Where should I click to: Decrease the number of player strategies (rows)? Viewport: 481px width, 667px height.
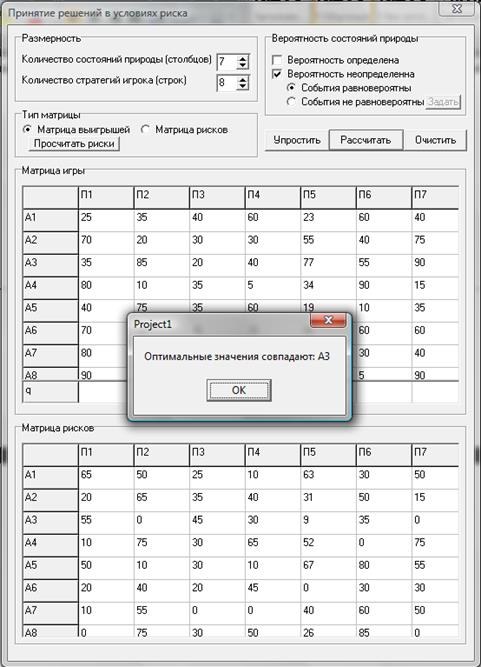[x=242, y=86]
